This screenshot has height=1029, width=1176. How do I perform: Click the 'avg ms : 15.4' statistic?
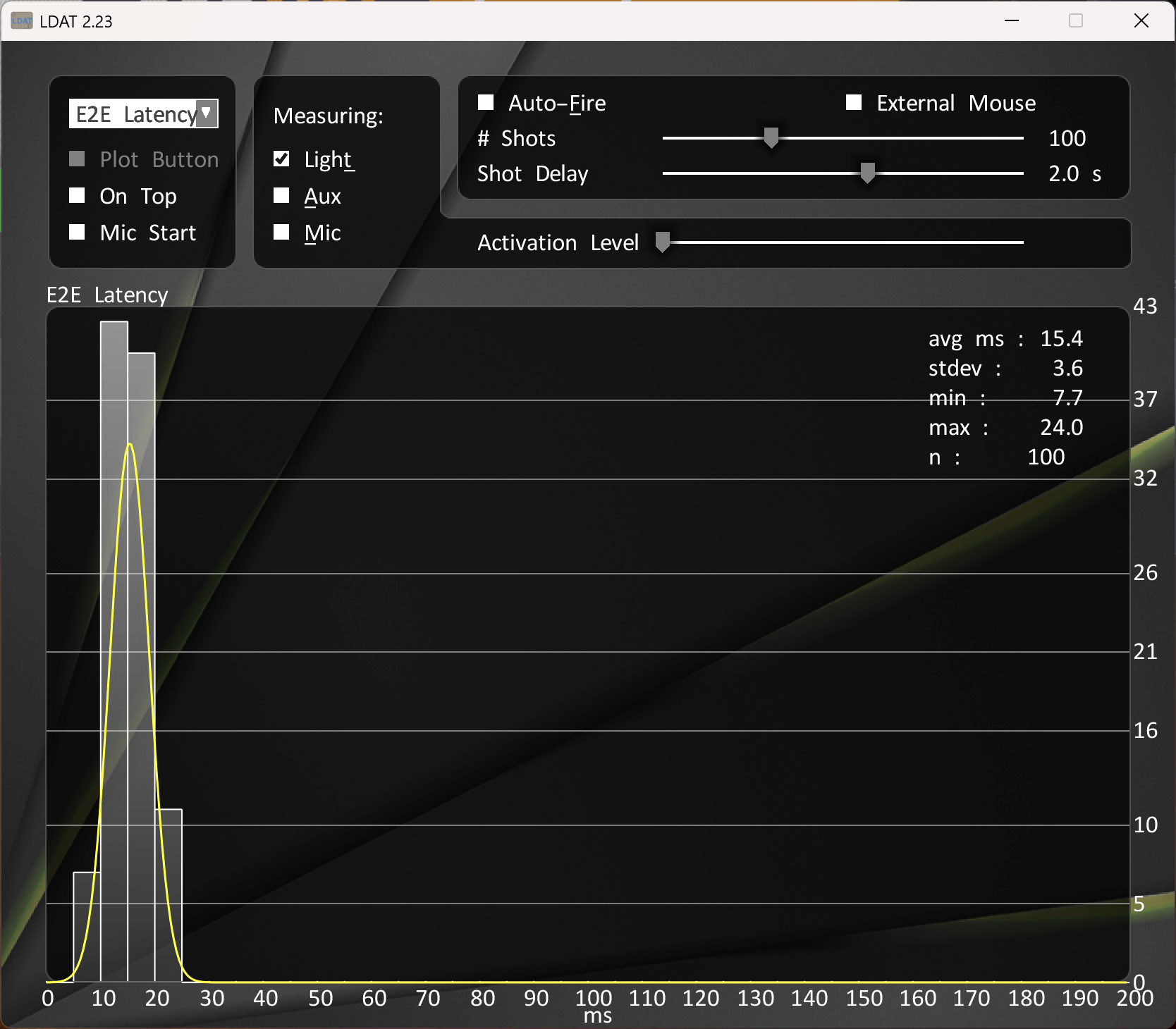(x=1005, y=339)
